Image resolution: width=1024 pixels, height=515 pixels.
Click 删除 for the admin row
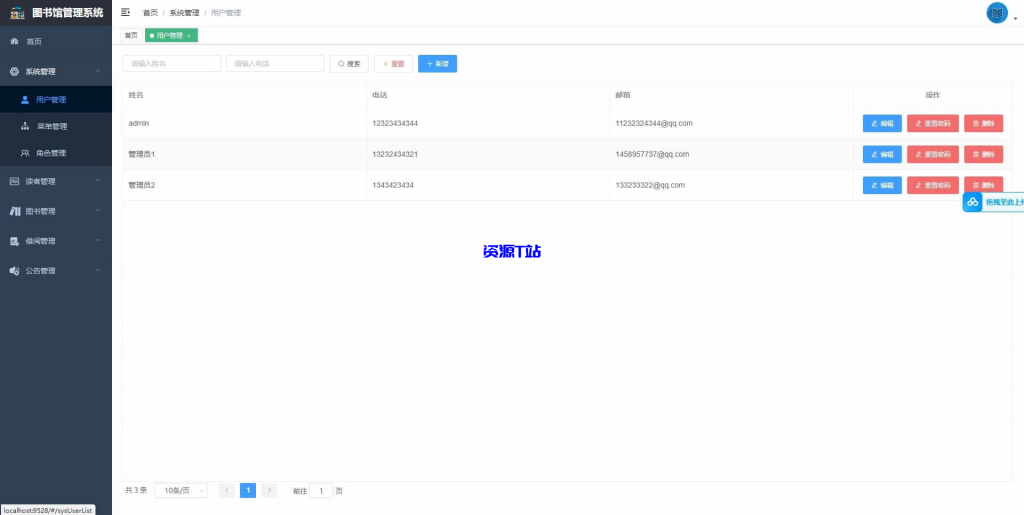984,123
